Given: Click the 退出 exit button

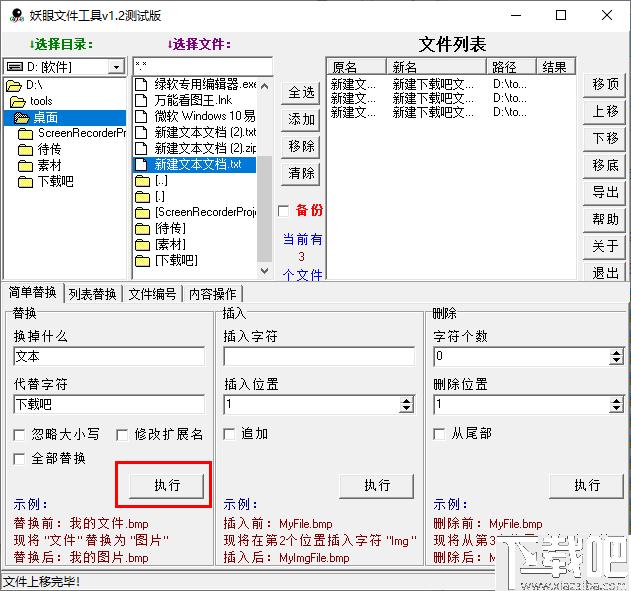Looking at the screenshot, I should (604, 272).
